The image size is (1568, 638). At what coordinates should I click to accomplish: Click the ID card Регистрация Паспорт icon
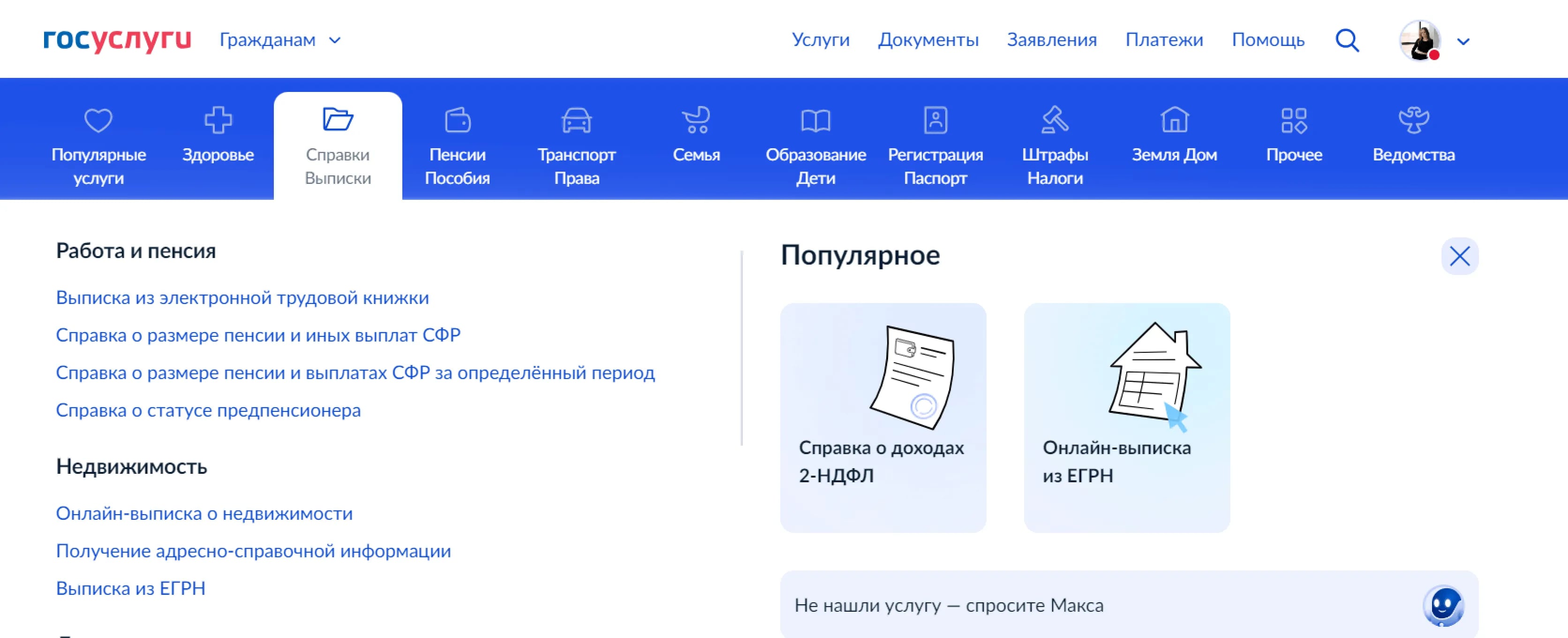[x=935, y=120]
